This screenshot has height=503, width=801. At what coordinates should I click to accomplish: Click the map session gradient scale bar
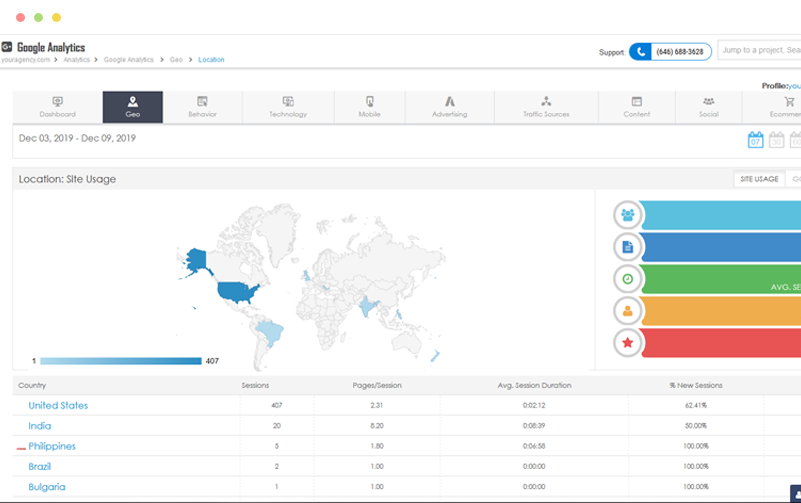121,361
